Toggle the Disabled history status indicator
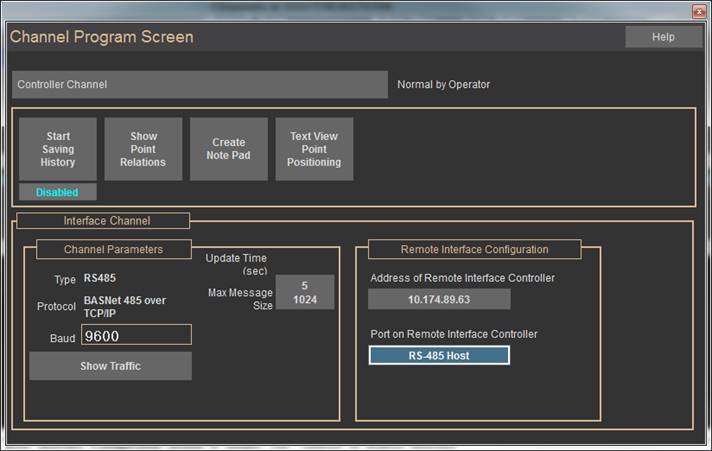This screenshot has width=712, height=451. point(57,192)
